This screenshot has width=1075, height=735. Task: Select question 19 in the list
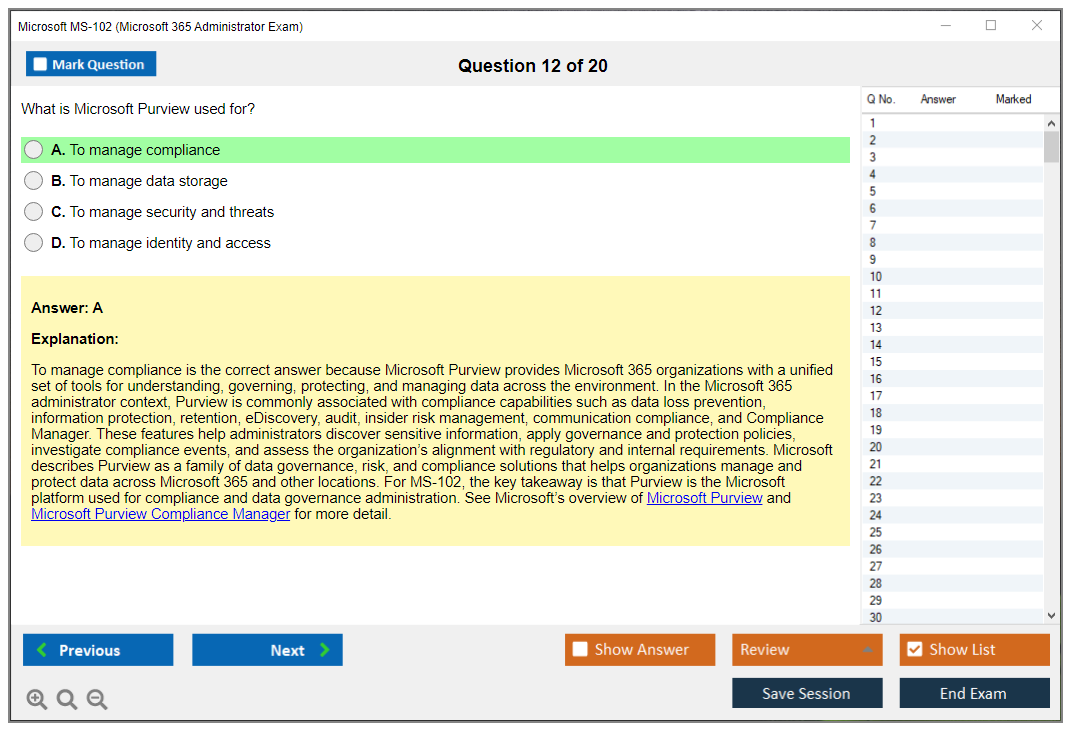[x=953, y=430]
